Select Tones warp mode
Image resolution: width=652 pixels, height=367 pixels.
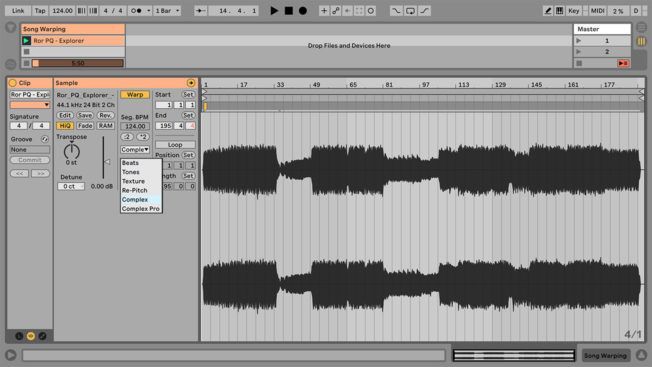141,172
